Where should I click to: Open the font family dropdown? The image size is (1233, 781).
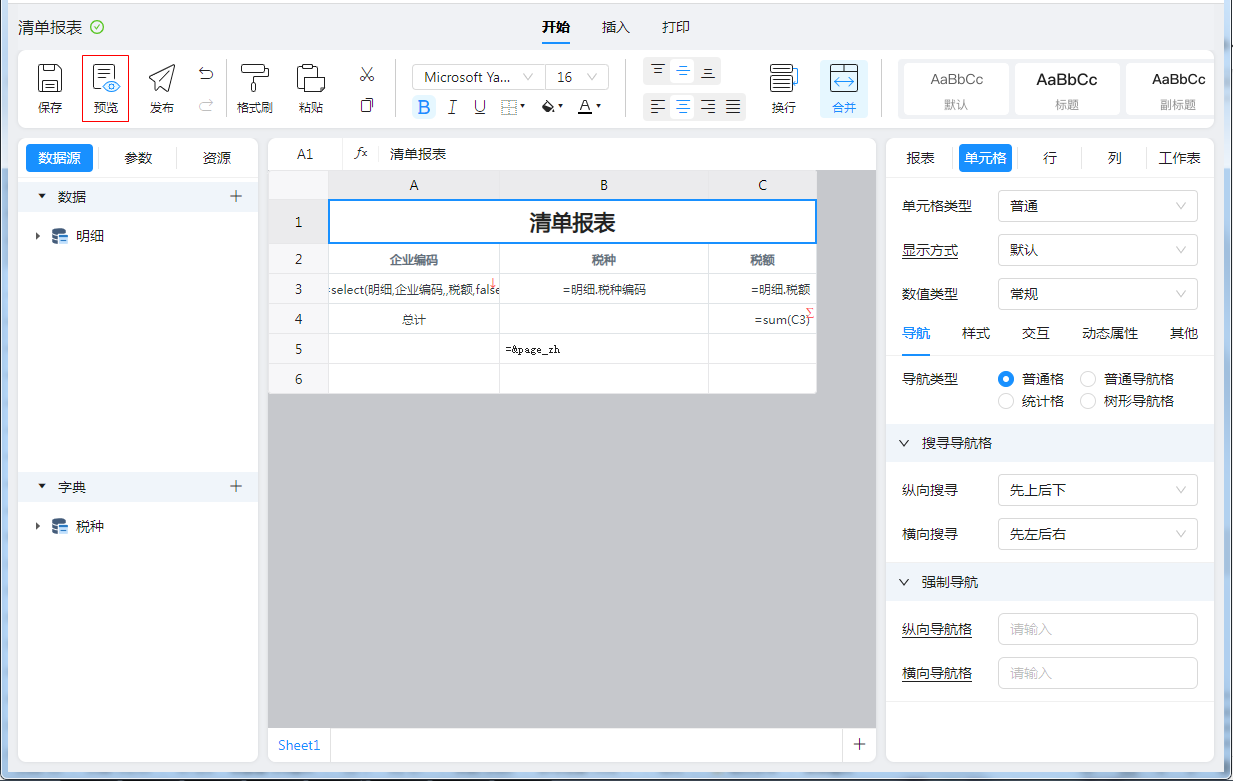478,77
